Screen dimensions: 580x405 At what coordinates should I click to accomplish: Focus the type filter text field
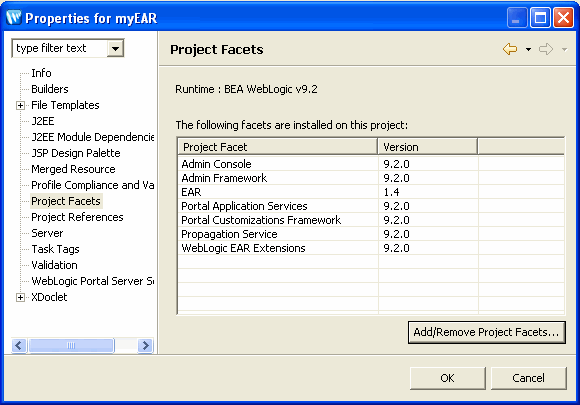pos(60,48)
